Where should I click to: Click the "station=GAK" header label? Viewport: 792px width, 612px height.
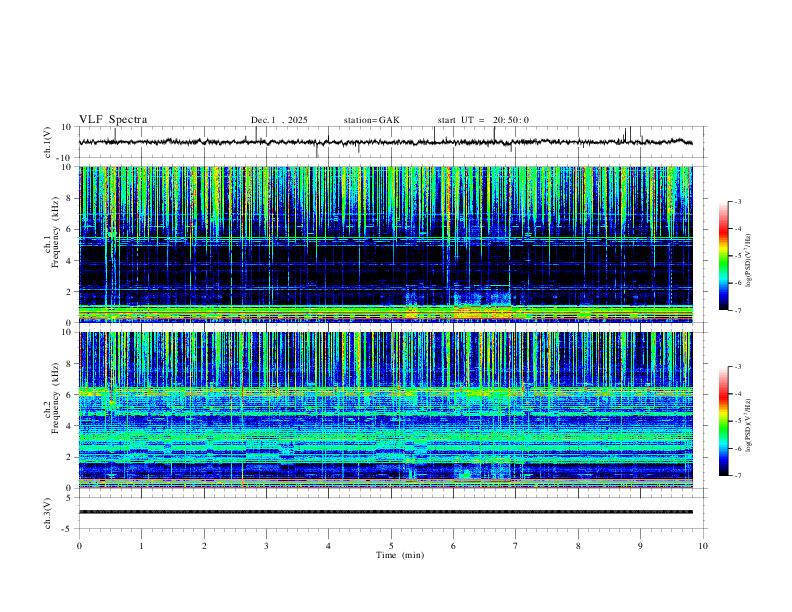pyautogui.click(x=371, y=120)
